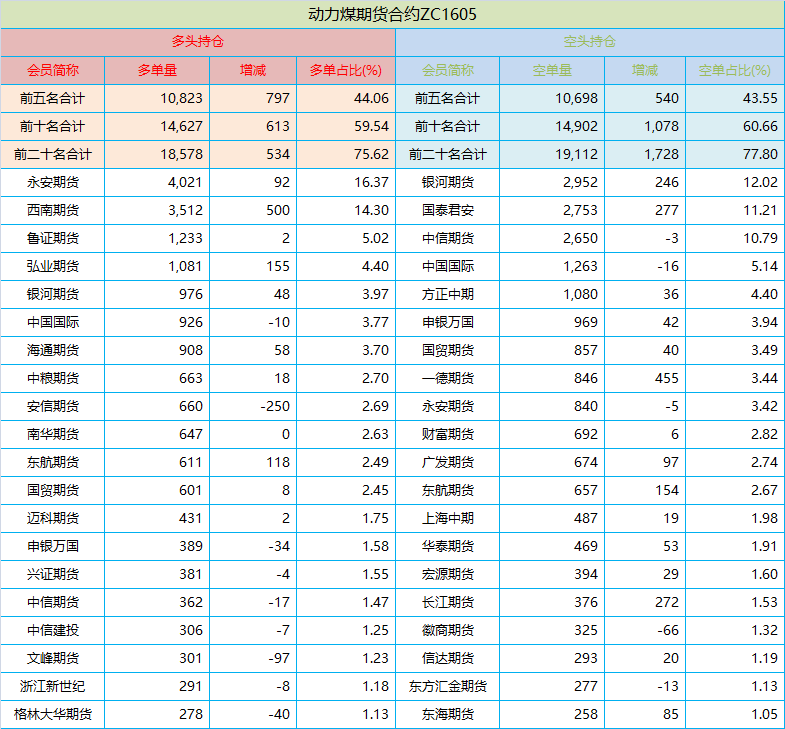Select the member name 华泰期货

click(x=448, y=547)
